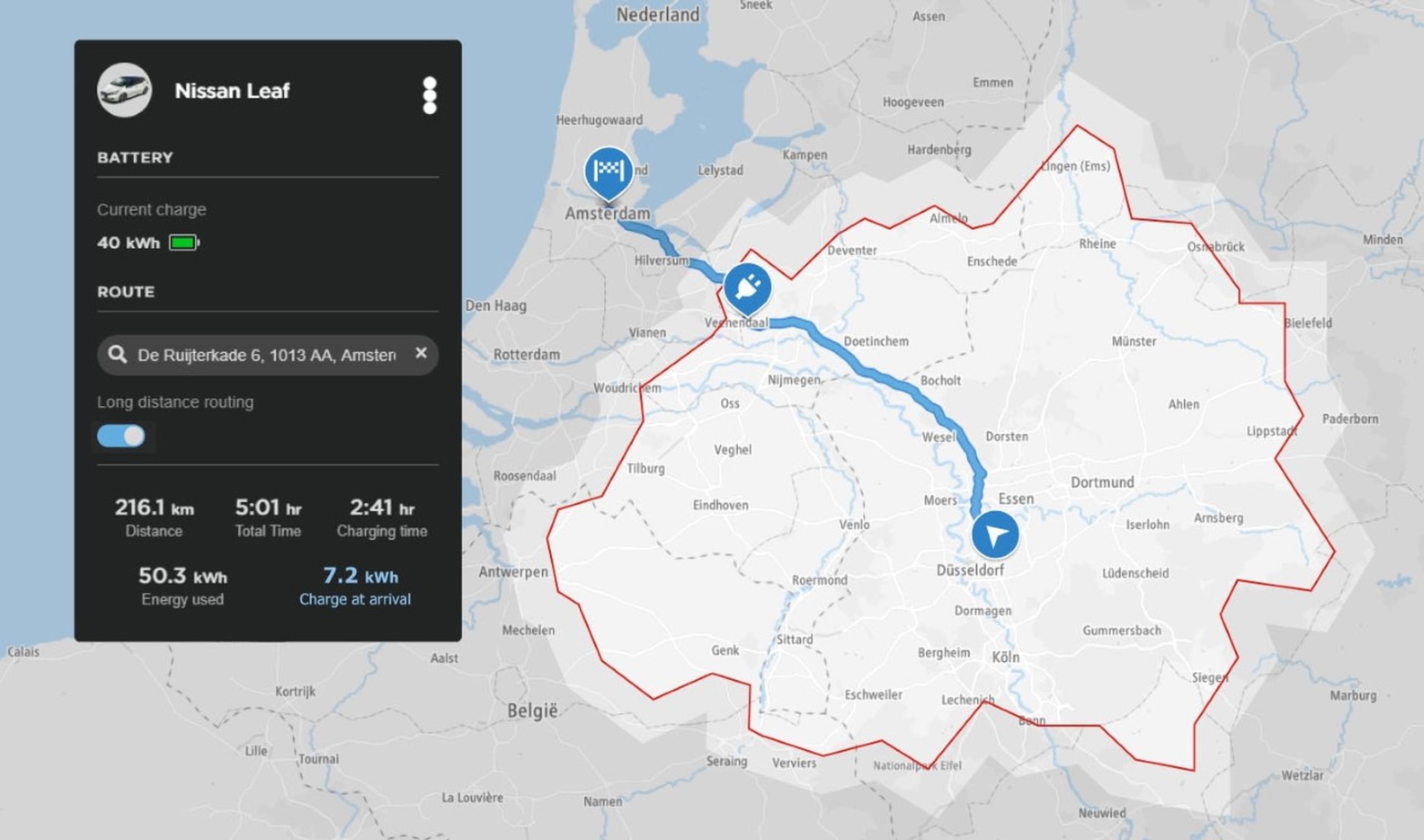Image resolution: width=1424 pixels, height=840 pixels.
Task: Click the Antwerpen city label on map
Action: [x=513, y=572]
